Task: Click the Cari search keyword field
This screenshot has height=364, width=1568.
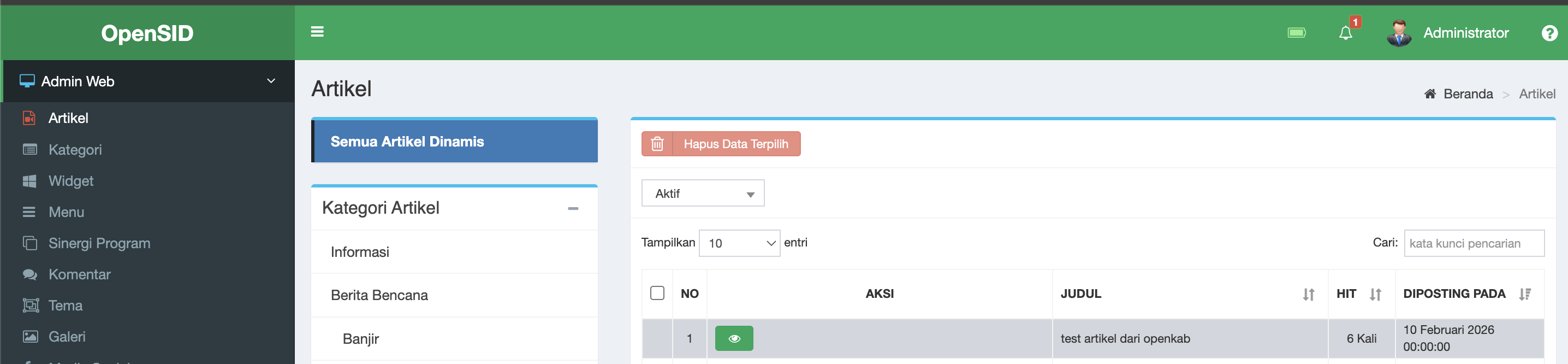Action: (1473, 243)
